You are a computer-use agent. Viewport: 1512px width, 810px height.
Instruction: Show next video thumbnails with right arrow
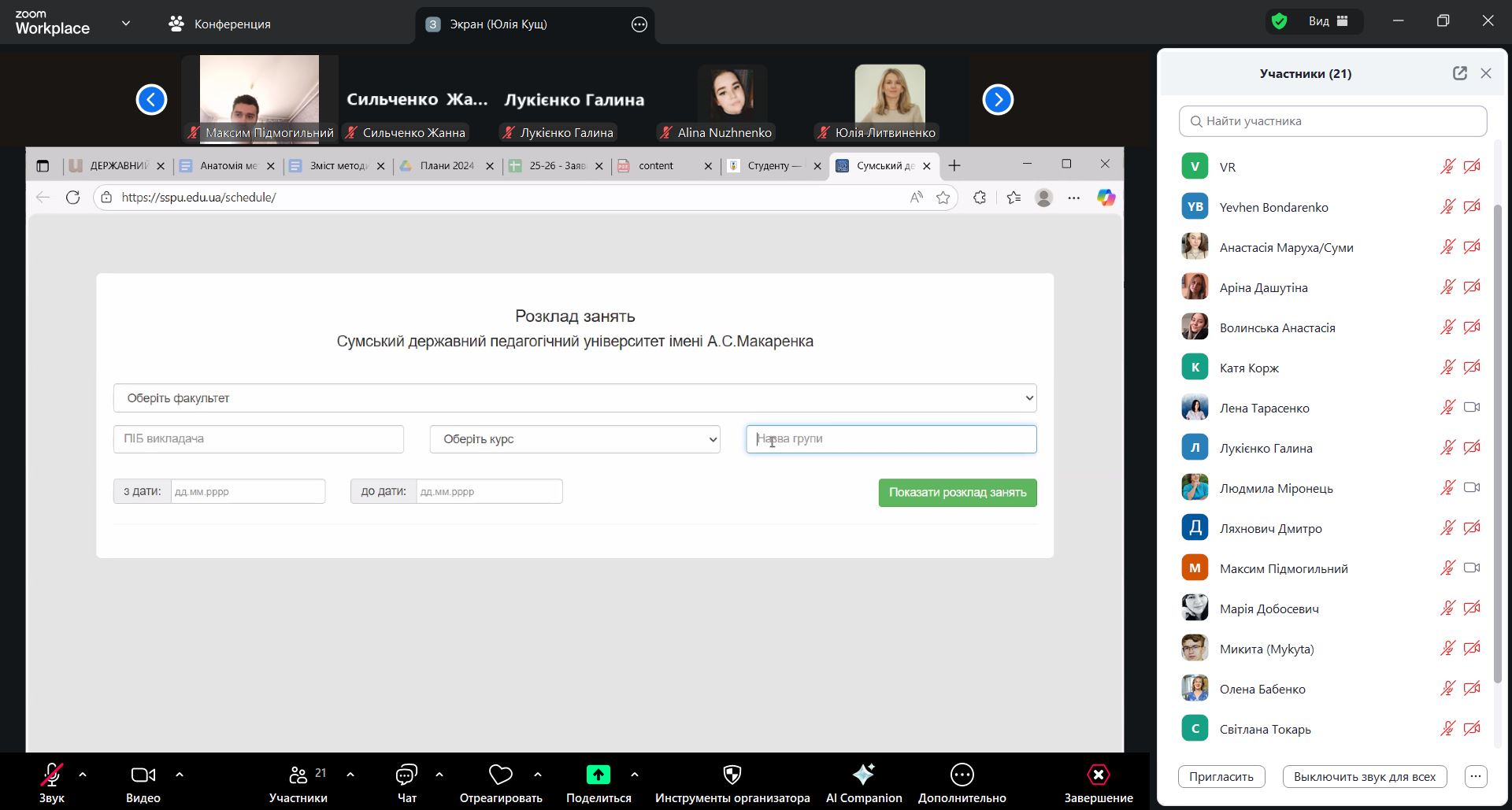pos(998,100)
